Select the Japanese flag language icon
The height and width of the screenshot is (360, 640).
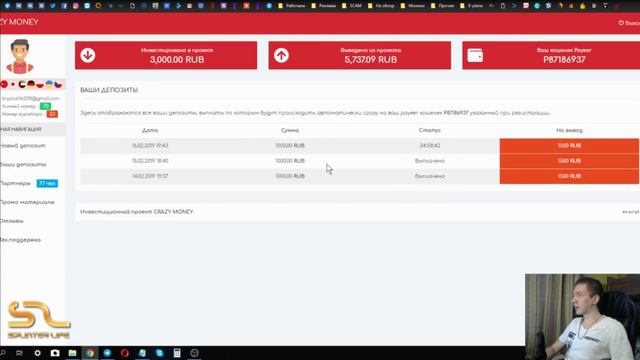pos(13,84)
